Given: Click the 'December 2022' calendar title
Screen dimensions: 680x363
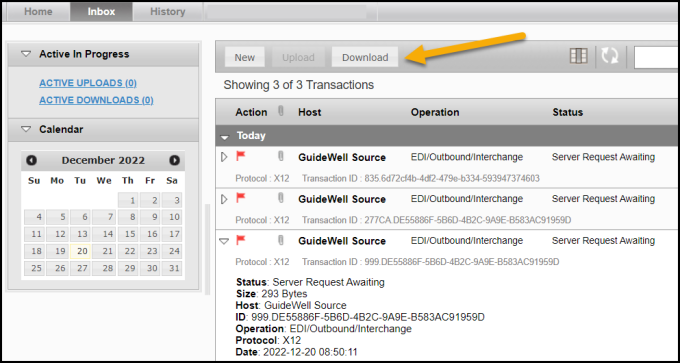Looking at the screenshot, I should [x=103, y=160].
